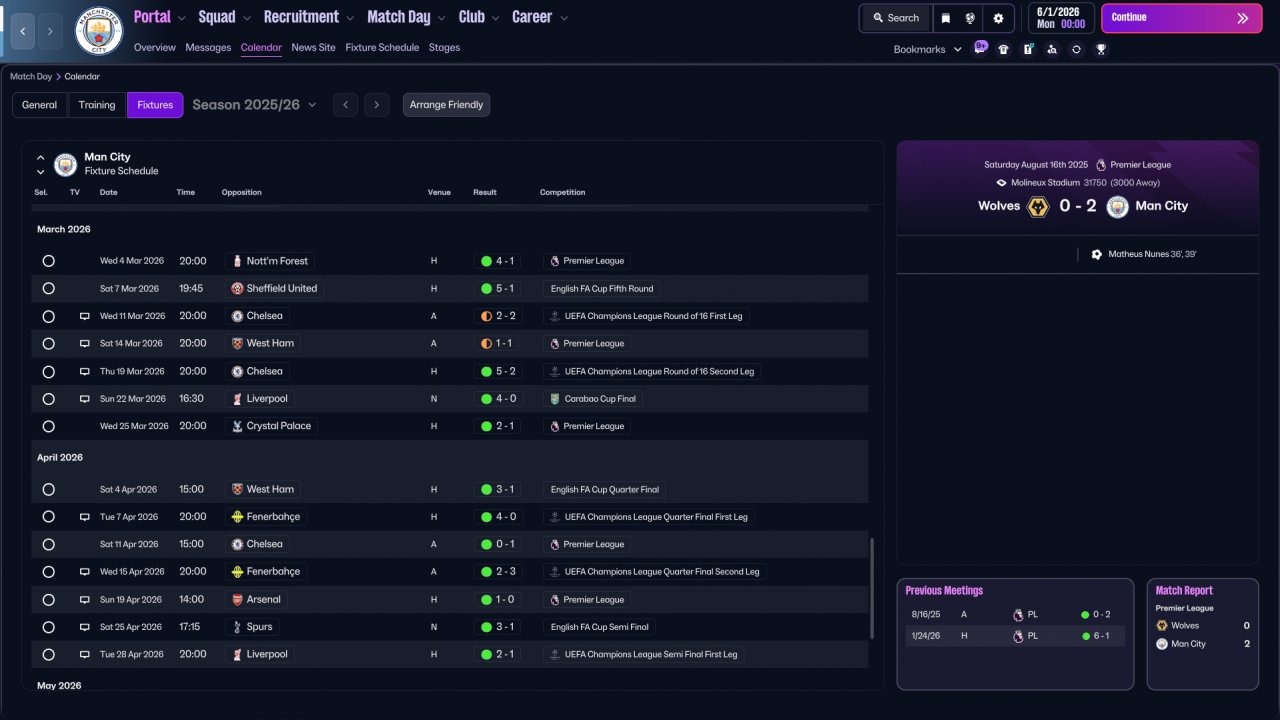Image resolution: width=1280 pixels, height=720 pixels.
Task: Click the Molineux Stadium icon
Action: coord(1001,183)
